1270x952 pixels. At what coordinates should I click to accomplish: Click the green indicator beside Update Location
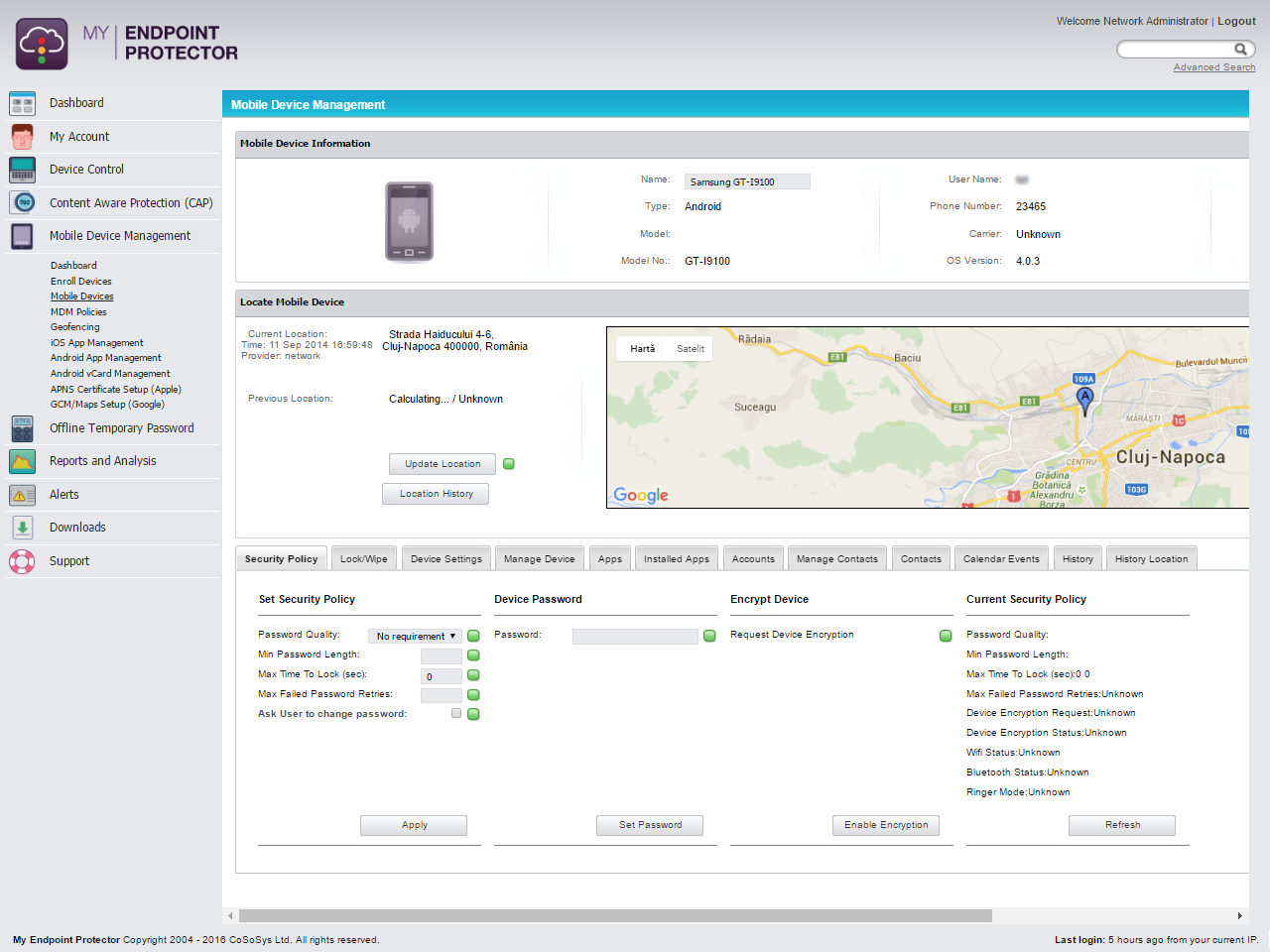(509, 464)
